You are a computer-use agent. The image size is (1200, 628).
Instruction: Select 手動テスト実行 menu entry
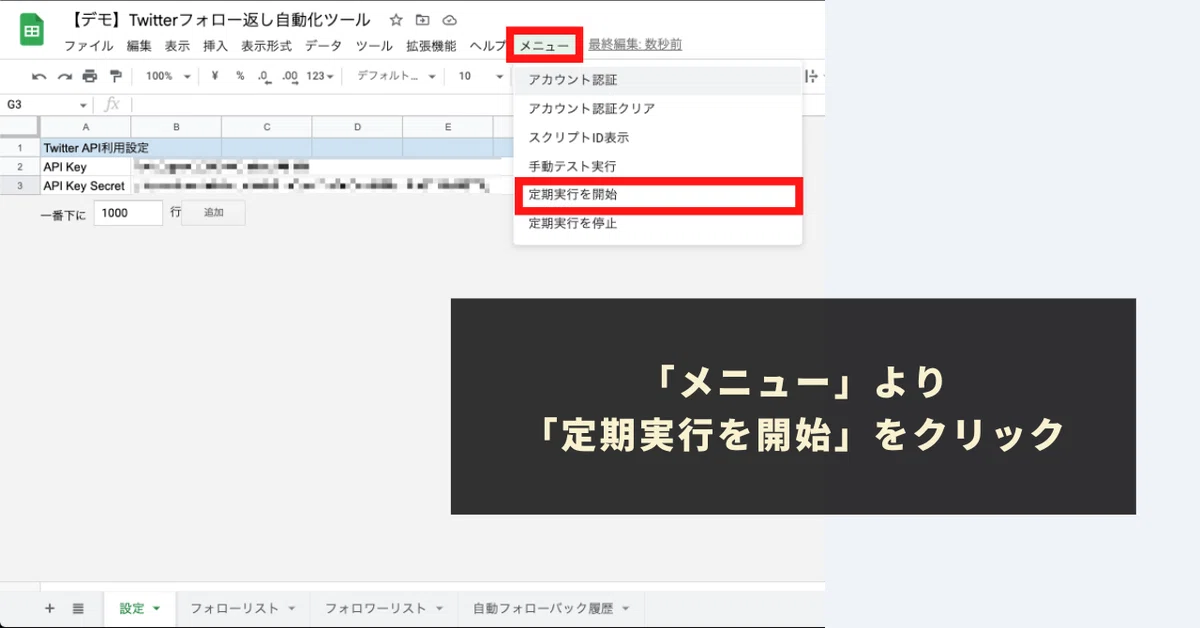pos(658,166)
